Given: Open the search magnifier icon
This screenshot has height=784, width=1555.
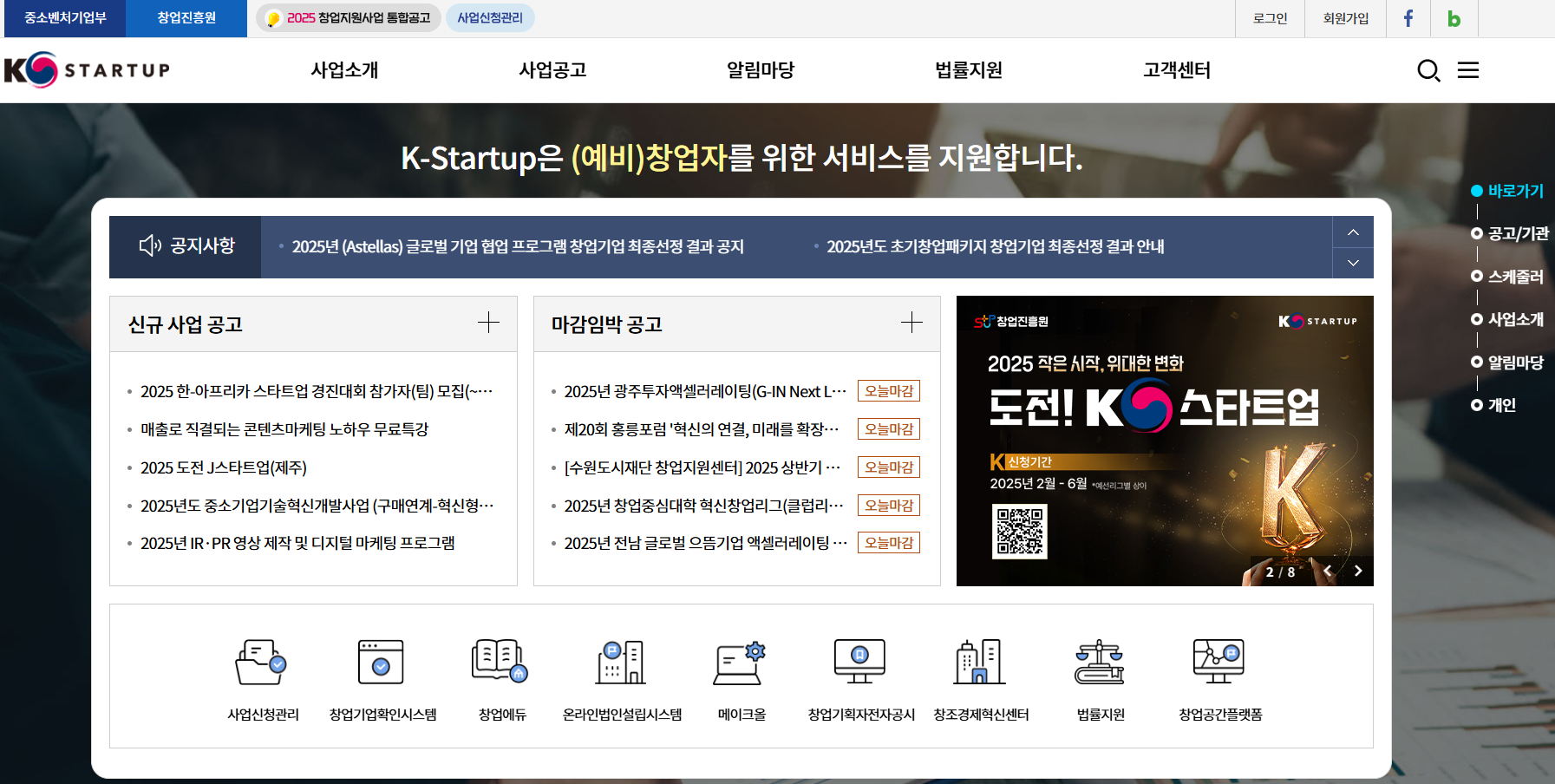Looking at the screenshot, I should 1428,70.
